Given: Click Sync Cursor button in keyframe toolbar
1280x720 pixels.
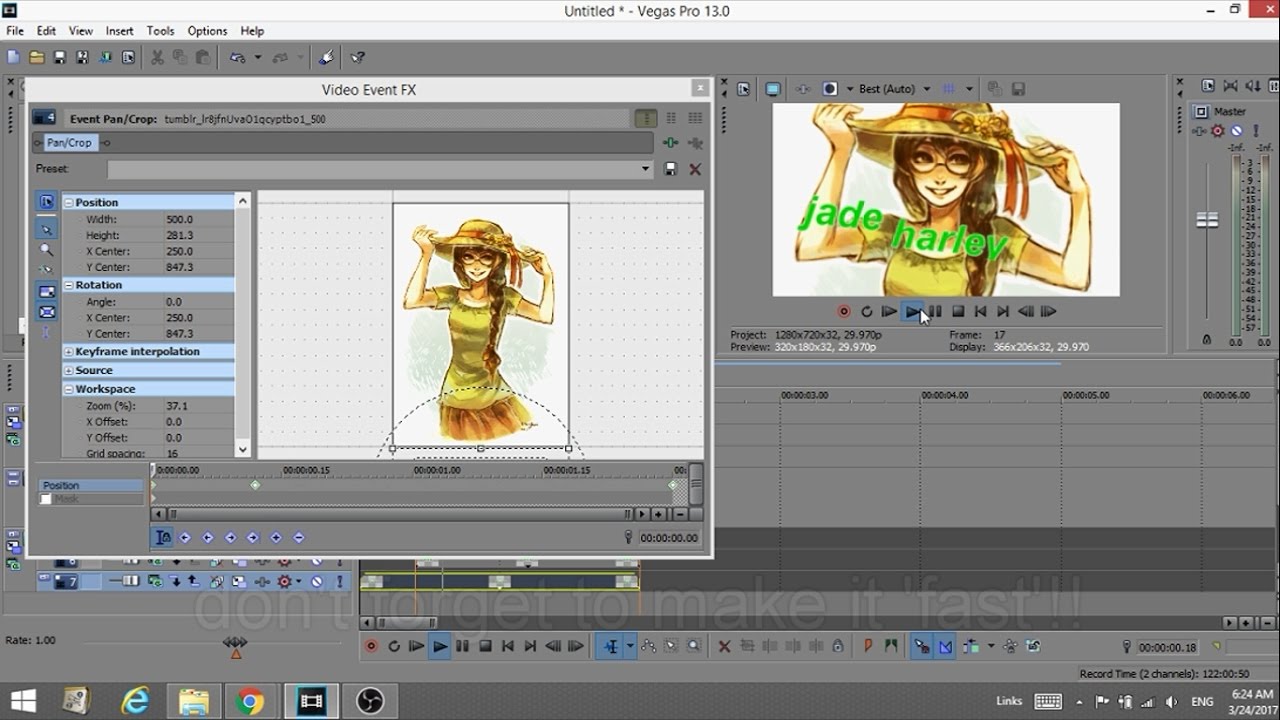Looking at the screenshot, I should tap(163, 537).
